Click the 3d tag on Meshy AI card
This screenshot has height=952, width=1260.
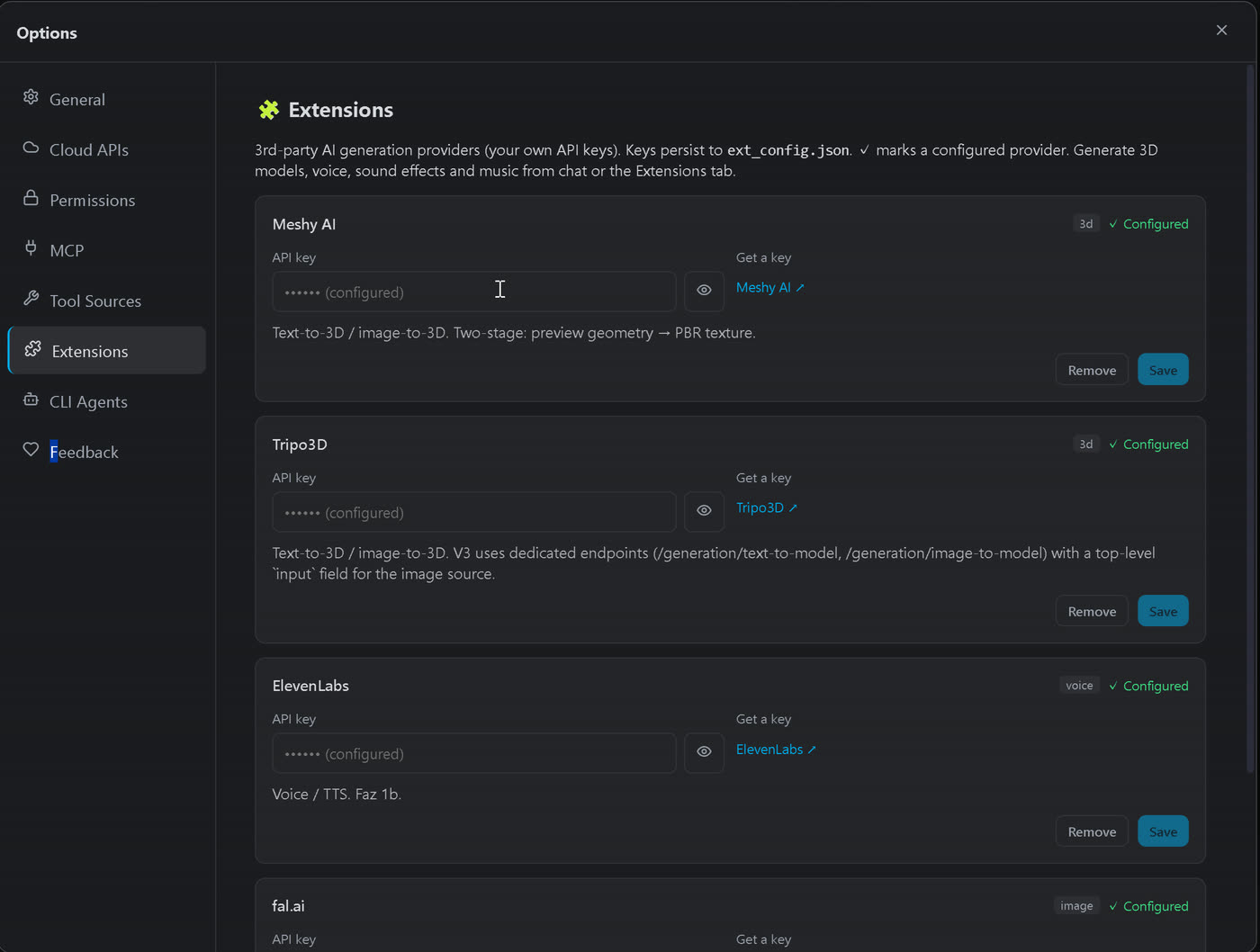[x=1086, y=223]
